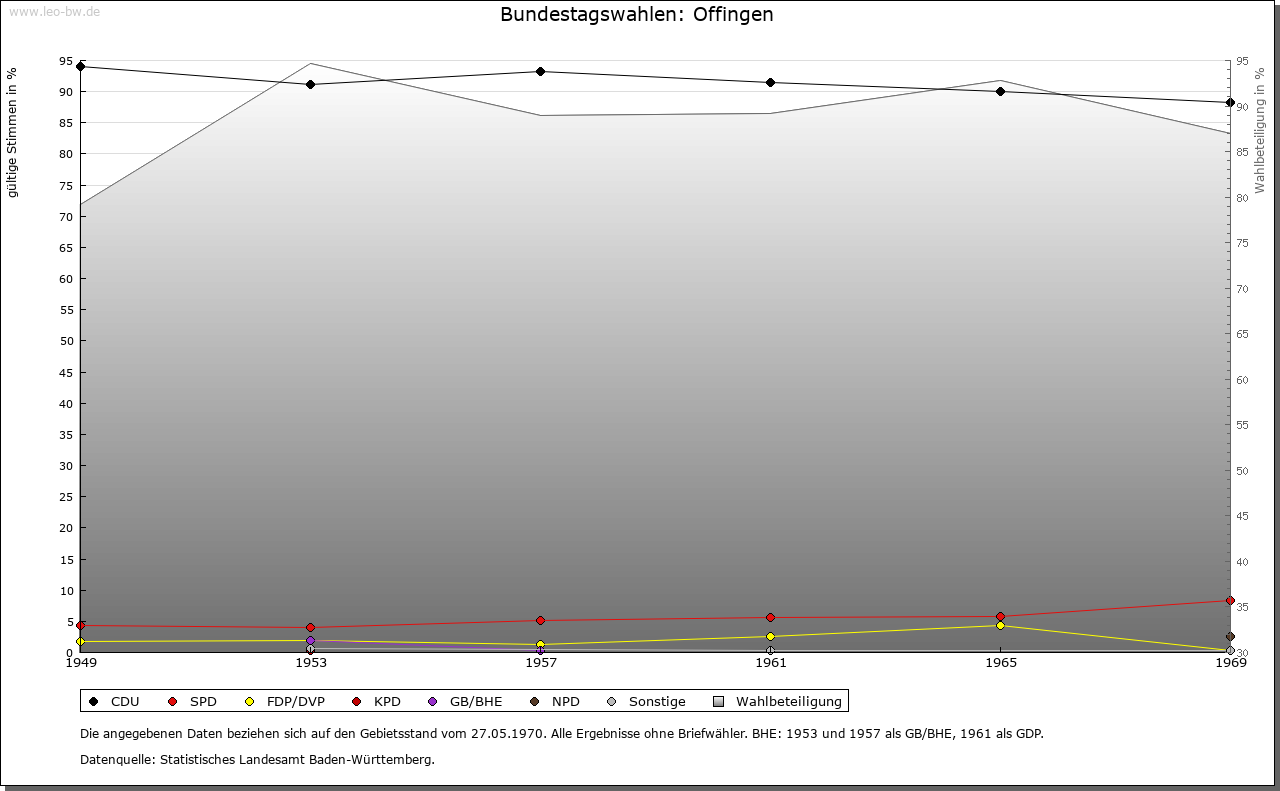1280x791 pixels.
Task: Select the CDU data point for 1957
Action: [540, 72]
